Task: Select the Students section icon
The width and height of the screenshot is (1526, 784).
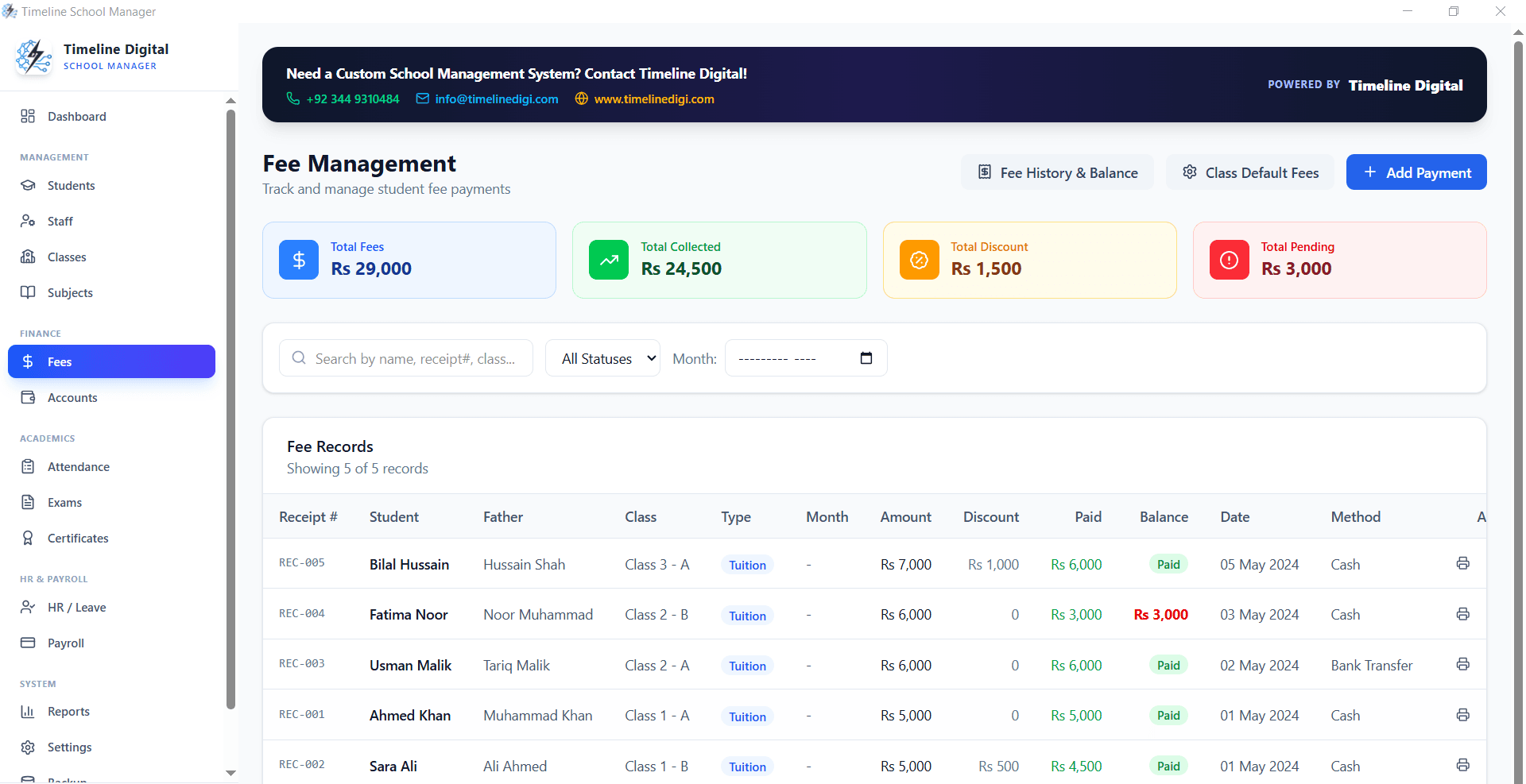Action: [x=28, y=185]
